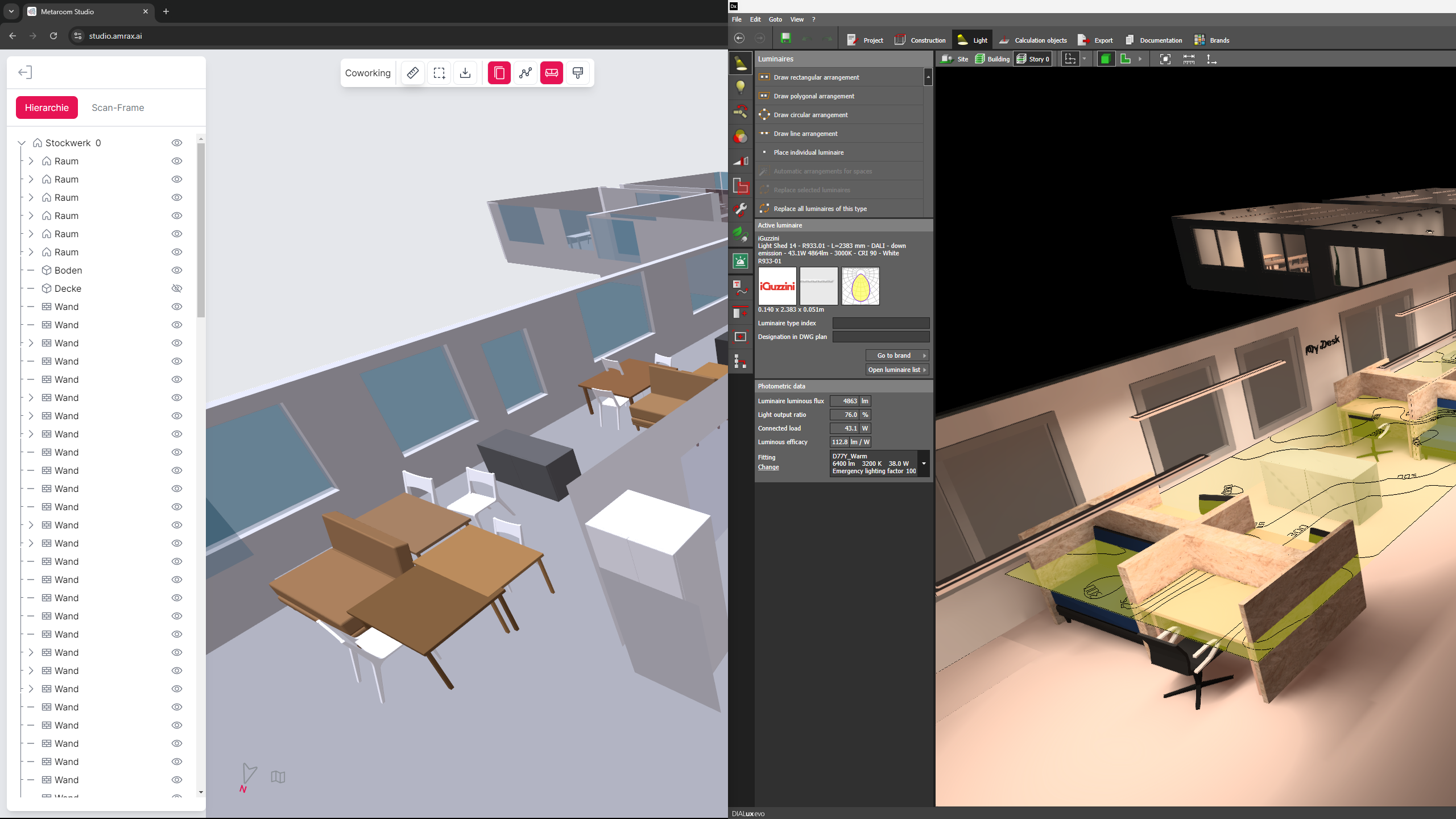The width and height of the screenshot is (1456, 819).
Task: Open the Fitting dropdown arrow
Action: (924, 464)
